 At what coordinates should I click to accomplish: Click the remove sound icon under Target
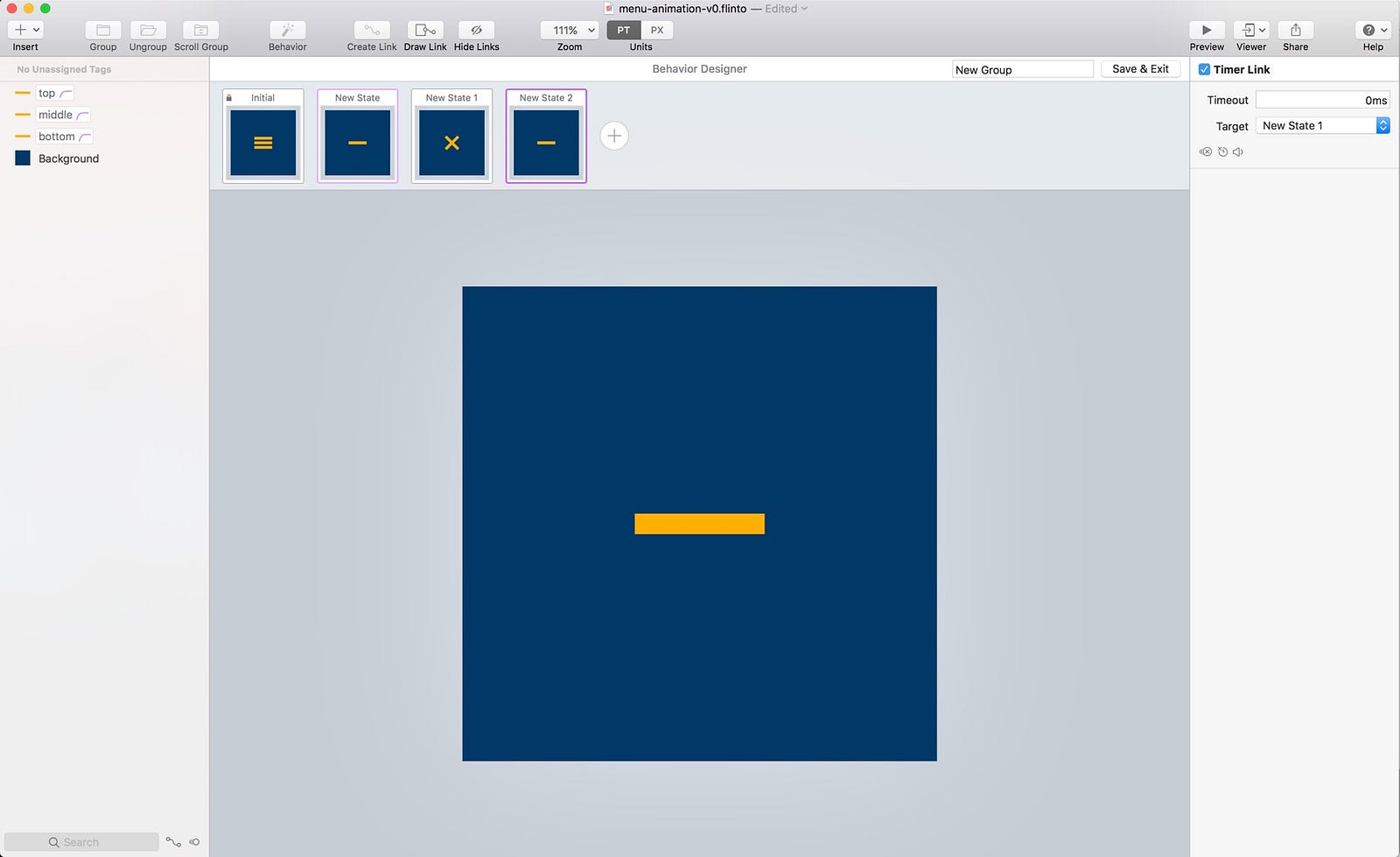click(x=1206, y=152)
